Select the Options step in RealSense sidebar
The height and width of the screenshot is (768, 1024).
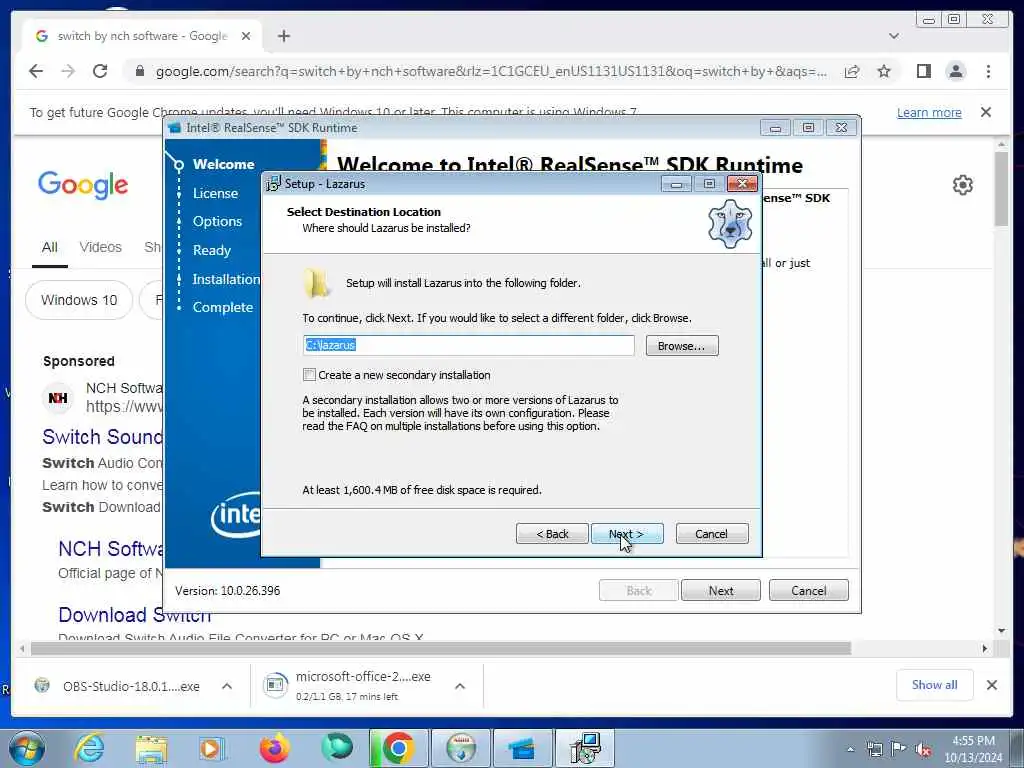coord(217,221)
